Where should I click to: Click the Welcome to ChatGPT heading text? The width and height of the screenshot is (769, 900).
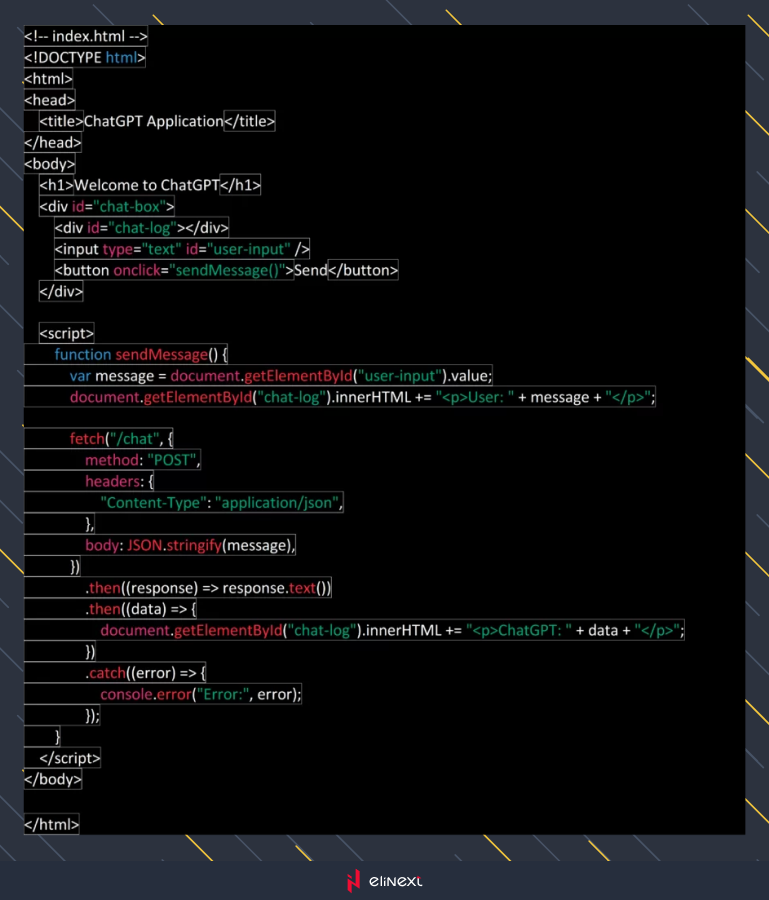coord(146,185)
